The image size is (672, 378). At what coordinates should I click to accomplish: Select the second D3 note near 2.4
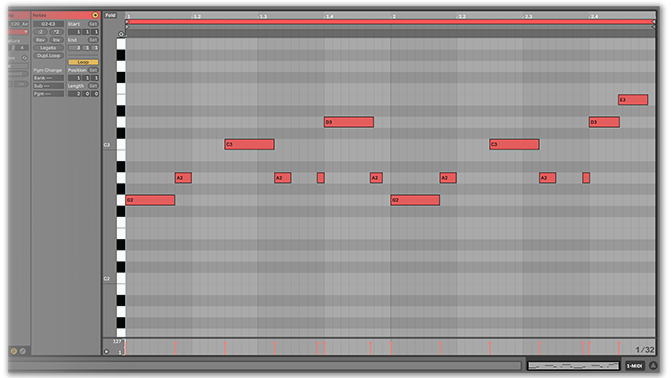pos(604,122)
